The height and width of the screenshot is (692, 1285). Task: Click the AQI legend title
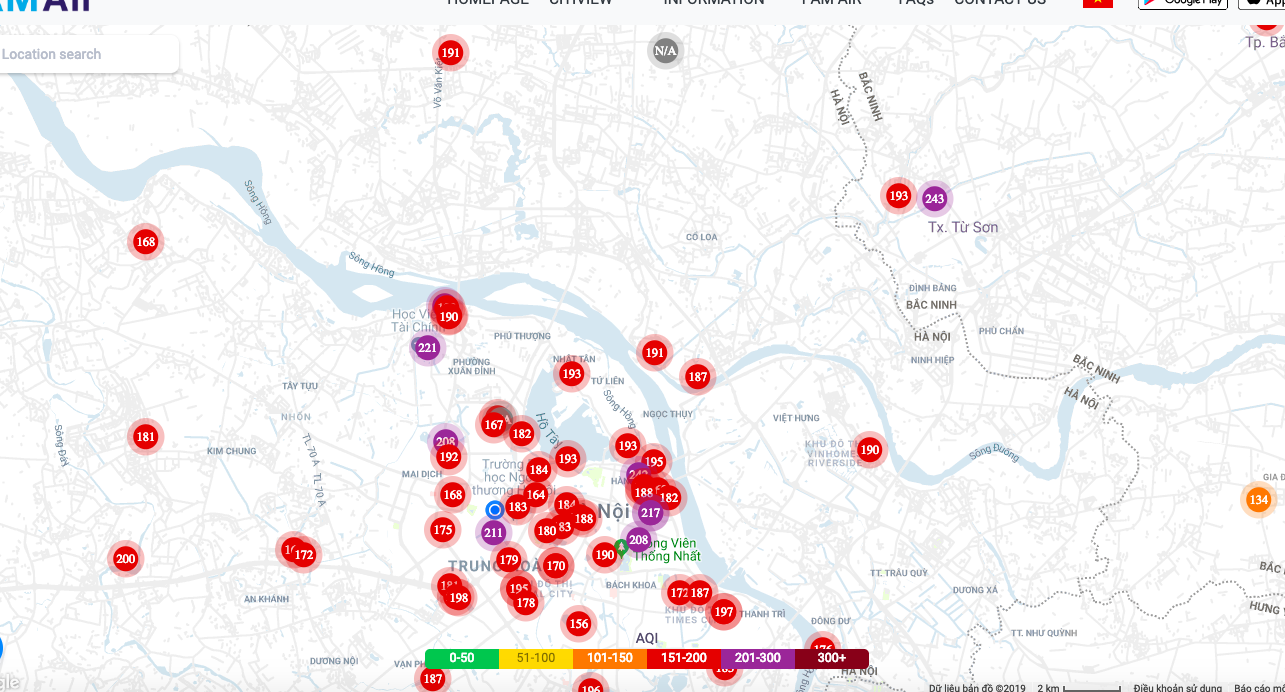pos(647,638)
